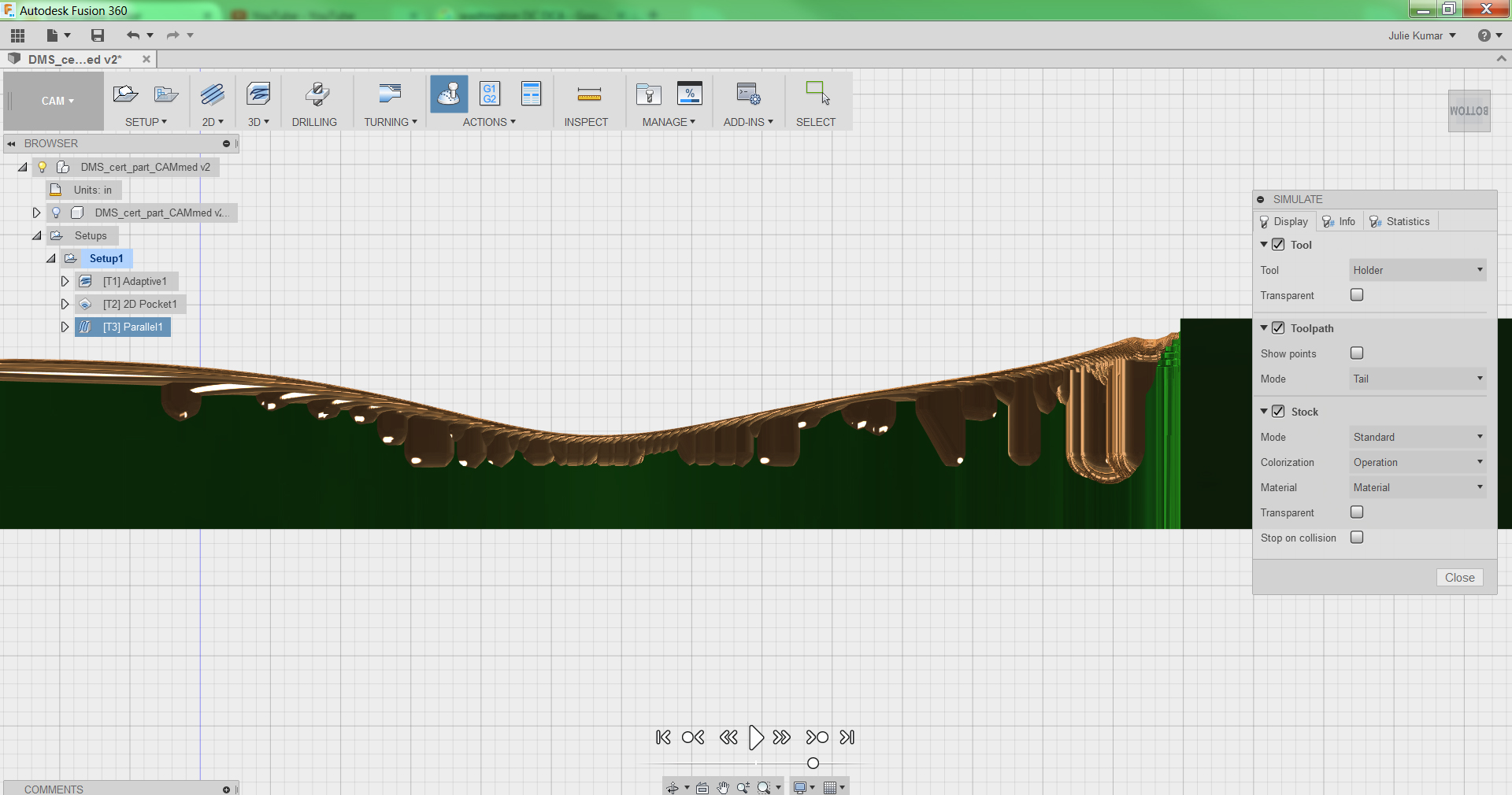
Task: Open the Setup Sheet icon
Action: coord(532,94)
